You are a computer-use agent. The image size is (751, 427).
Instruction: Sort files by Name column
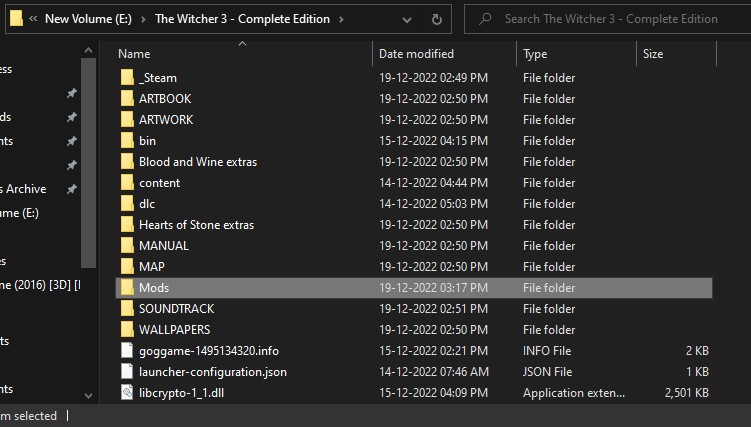(134, 54)
